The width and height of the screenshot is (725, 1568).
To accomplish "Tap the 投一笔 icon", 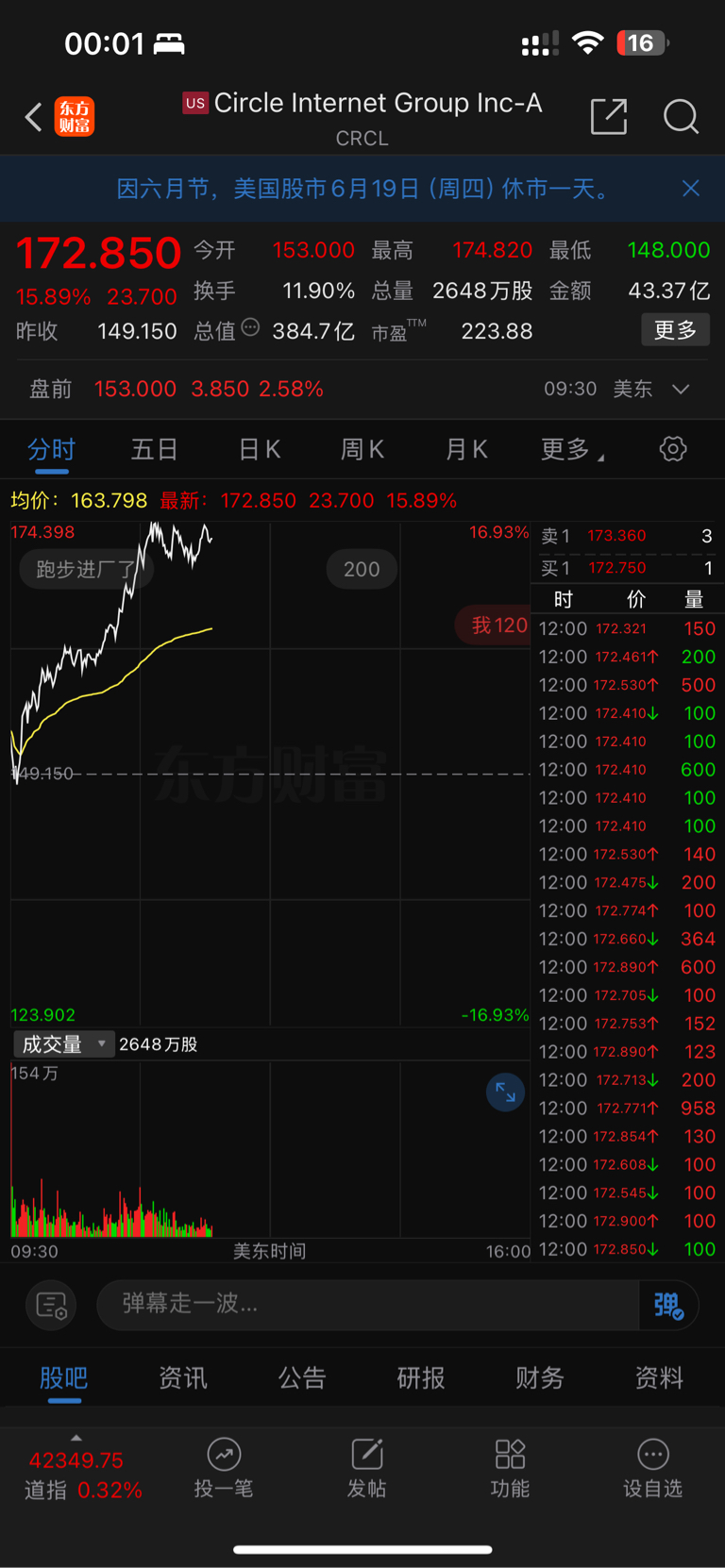I will (224, 1469).
